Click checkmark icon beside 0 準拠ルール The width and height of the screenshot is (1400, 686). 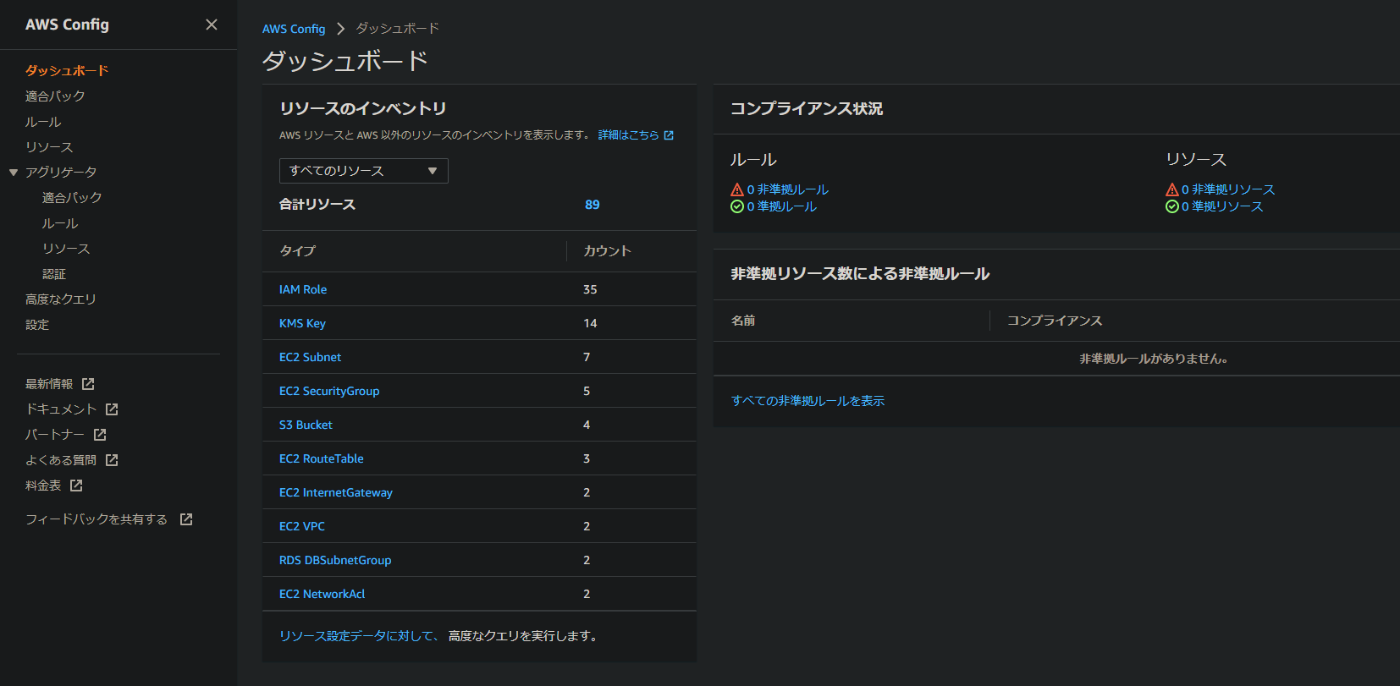pyautogui.click(x=737, y=207)
